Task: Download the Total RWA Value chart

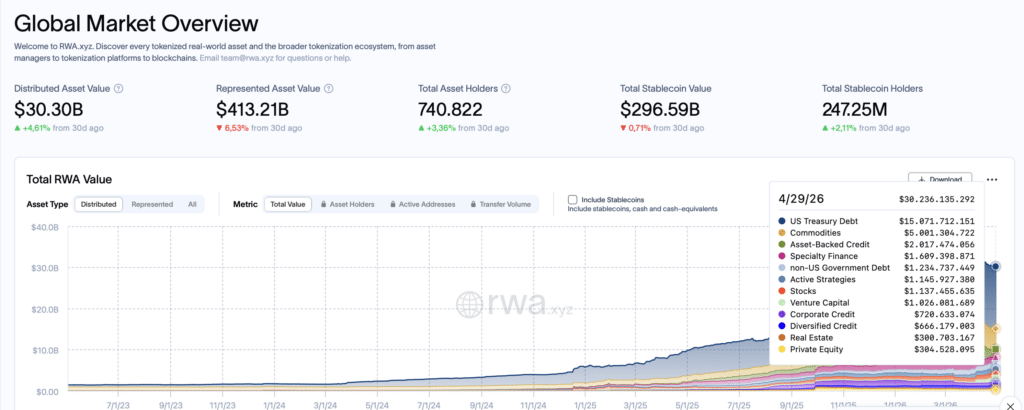Action: click(940, 180)
